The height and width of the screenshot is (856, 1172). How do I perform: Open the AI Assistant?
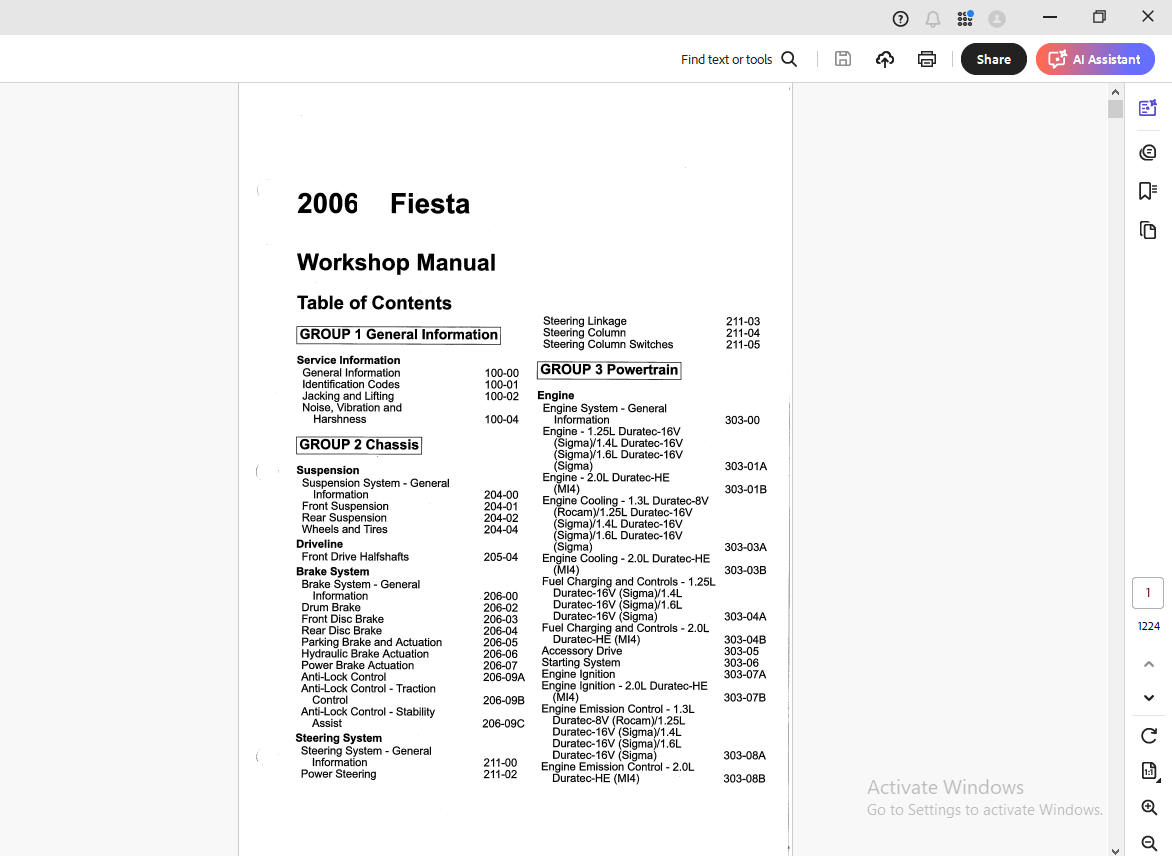1095,59
